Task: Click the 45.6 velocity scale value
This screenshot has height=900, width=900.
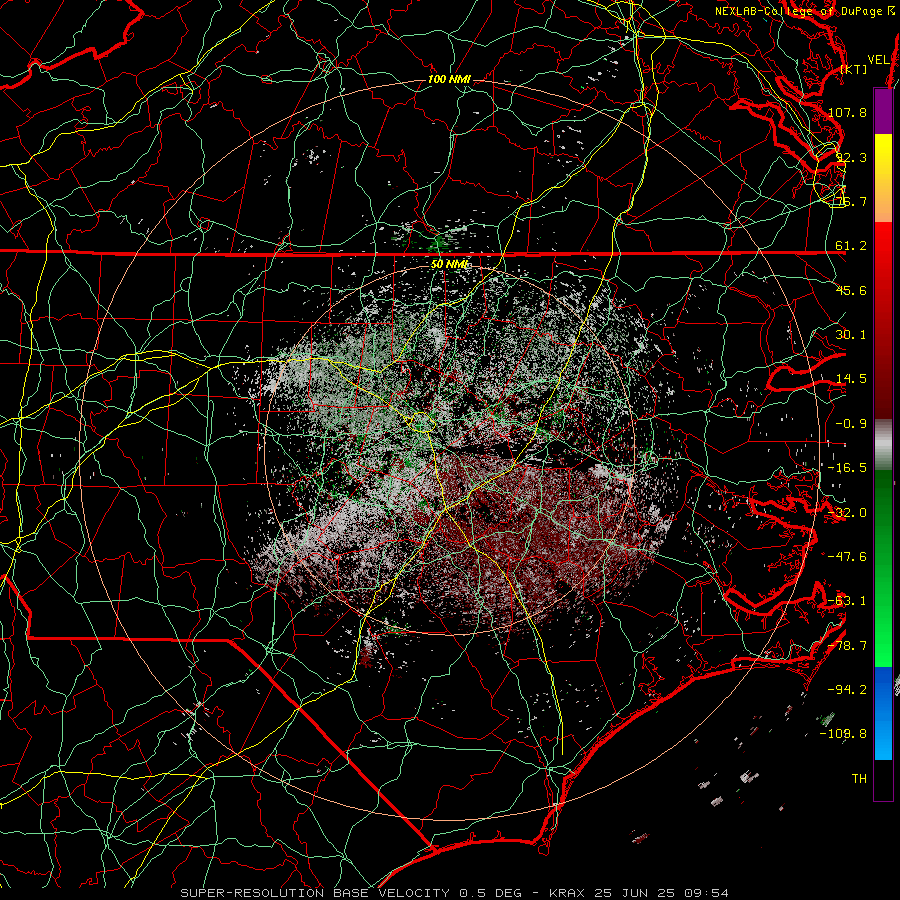Action: 851,290
